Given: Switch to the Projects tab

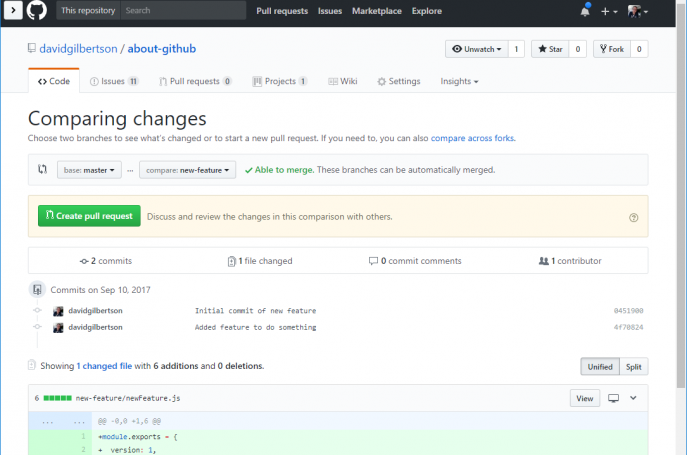Looking at the screenshot, I should click(280, 81).
